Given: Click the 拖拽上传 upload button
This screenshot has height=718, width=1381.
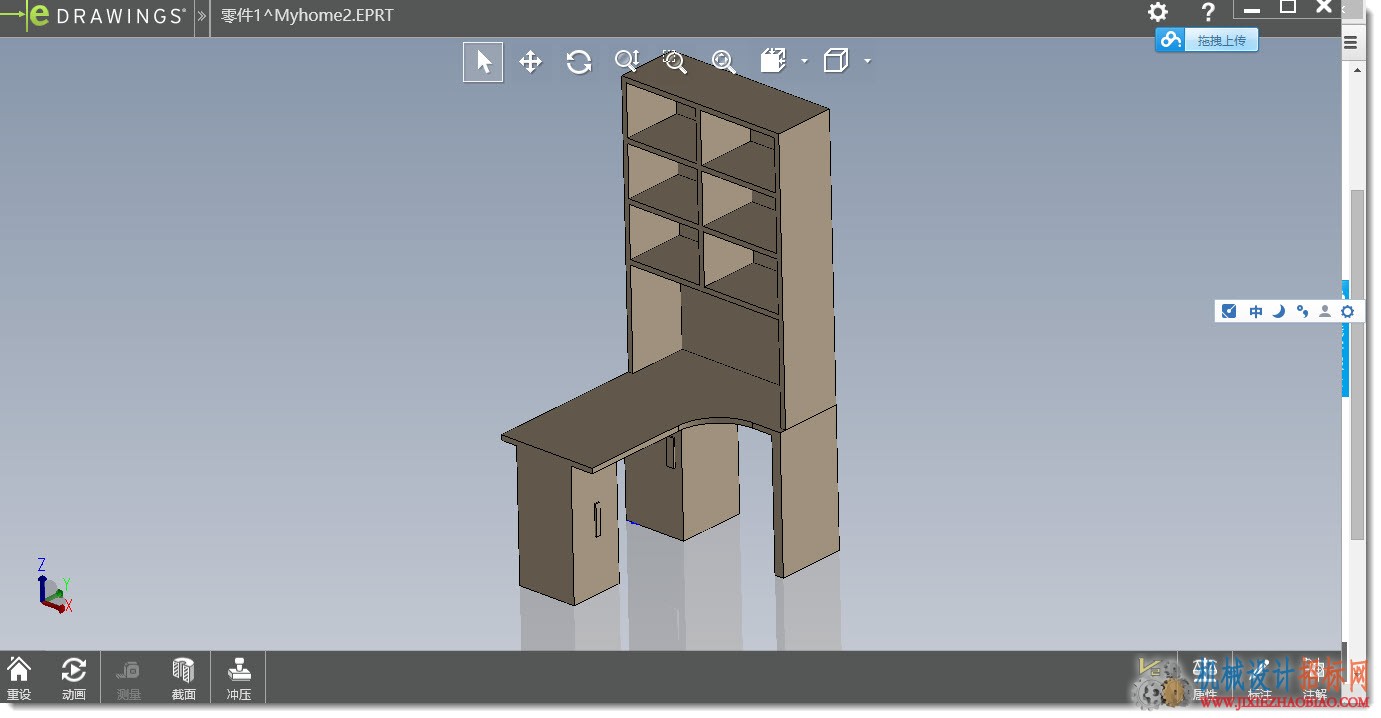Looking at the screenshot, I should click(1207, 40).
